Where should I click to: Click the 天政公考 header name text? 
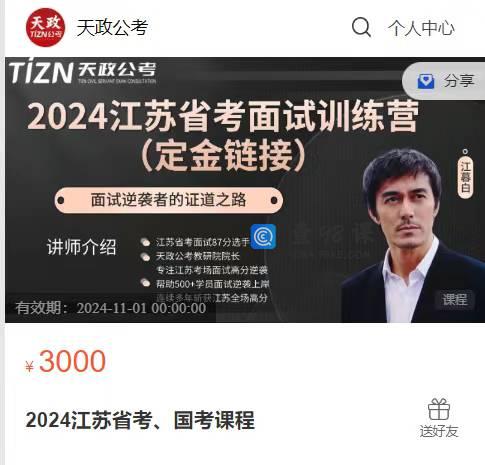tap(112, 27)
